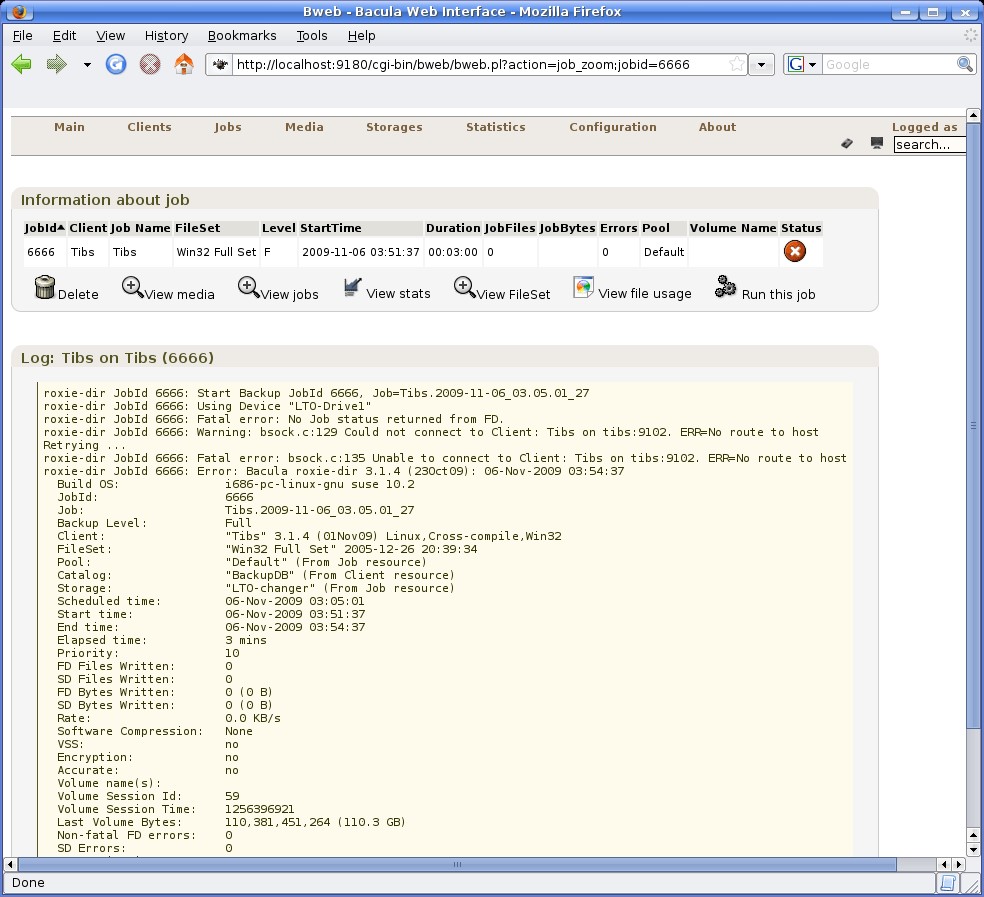Click Run this job gears icon

pyautogui.click(x=725, y=288)
